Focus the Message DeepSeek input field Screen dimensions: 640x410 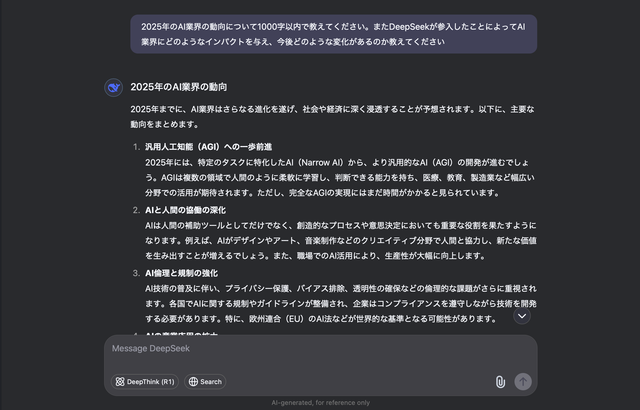pyautogui.click(x=320, y=349)
